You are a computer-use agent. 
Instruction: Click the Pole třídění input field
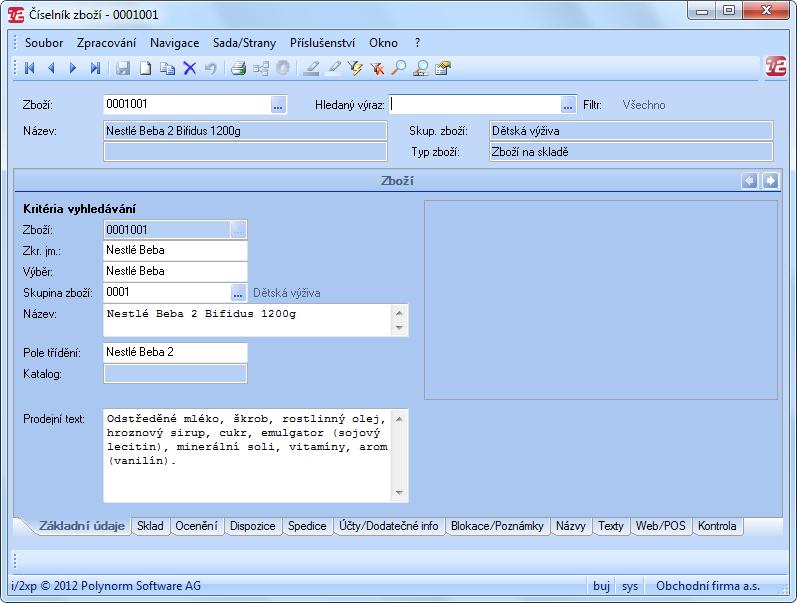coord(175,352)
